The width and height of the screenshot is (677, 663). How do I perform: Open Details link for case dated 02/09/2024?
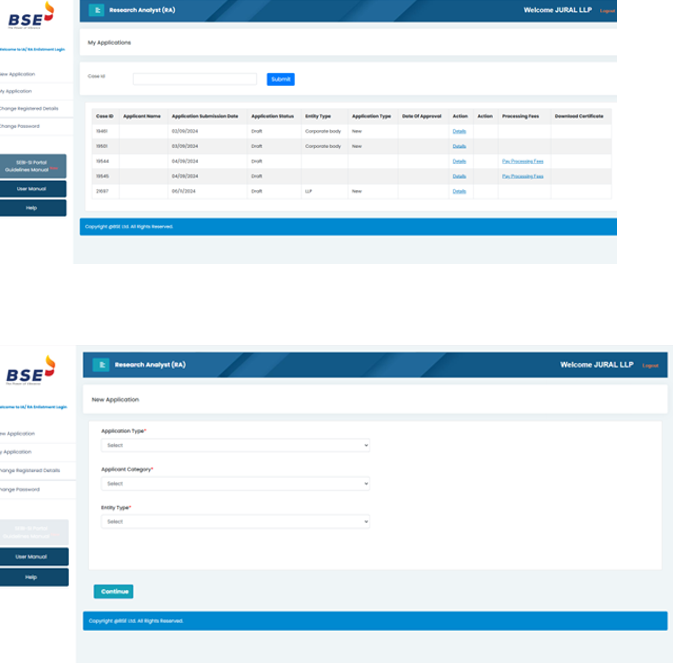[x=459, y=131]
